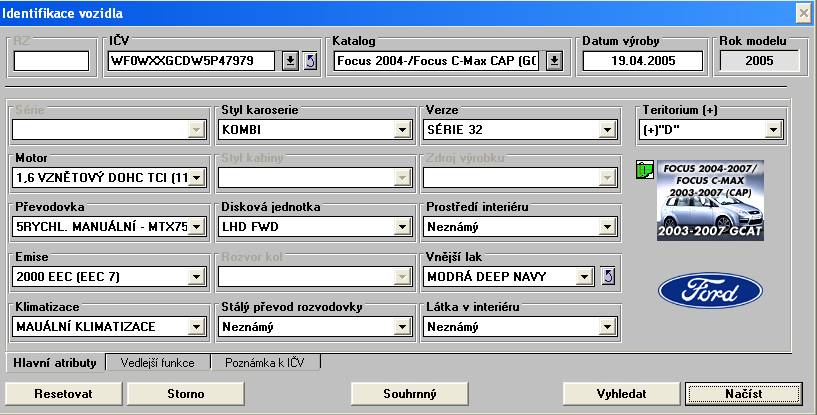Switch to the Vedlejší funkce tab

[159, 363]
